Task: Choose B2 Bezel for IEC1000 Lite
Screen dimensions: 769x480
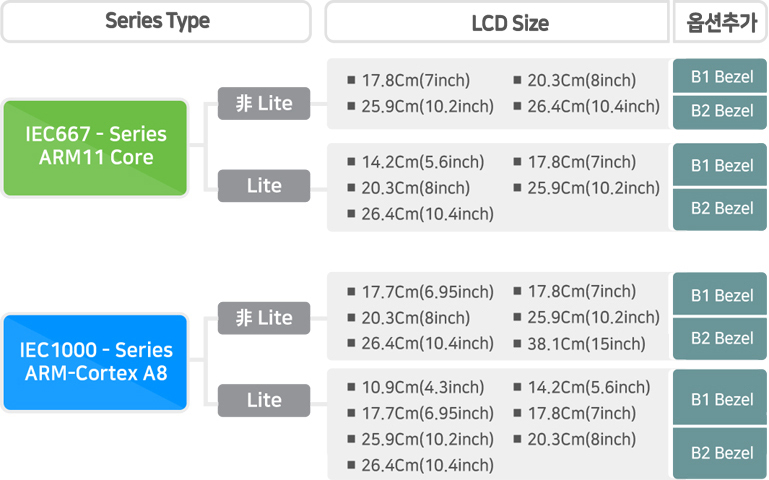Action: [x=720, y=453]
